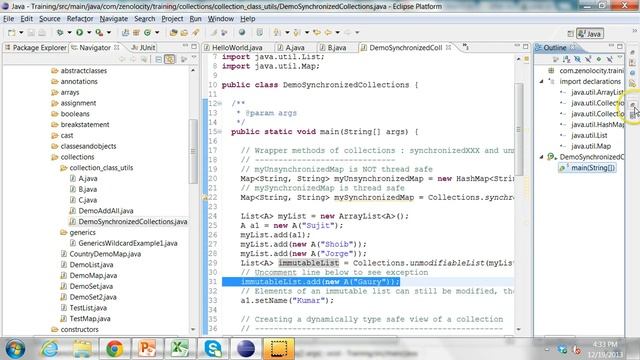Image resolution: width=640 pixels, height=360 pixels.
Task: Click the editor vertical scrollbar thumb
Action: point(519,129)
